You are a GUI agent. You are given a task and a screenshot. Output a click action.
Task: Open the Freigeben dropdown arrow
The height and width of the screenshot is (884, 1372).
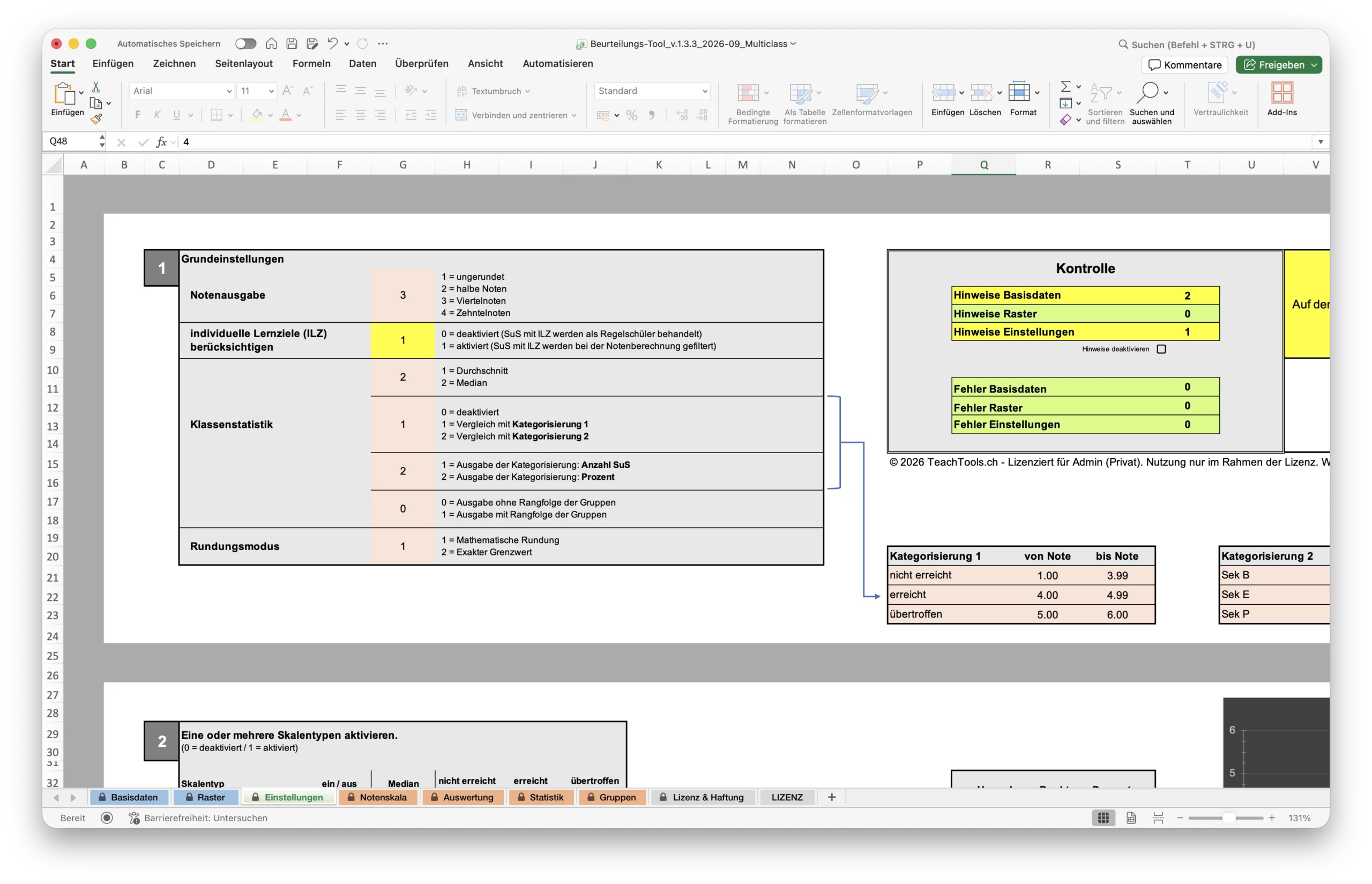coord(1314,65)
